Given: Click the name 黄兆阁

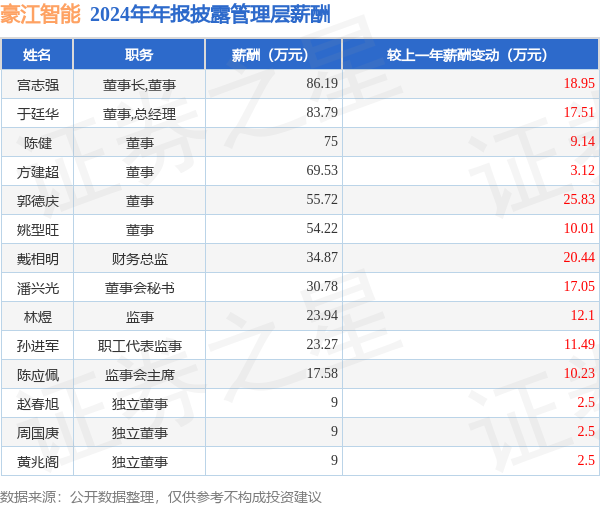Looking at the screenshot, I should point(38,463).
